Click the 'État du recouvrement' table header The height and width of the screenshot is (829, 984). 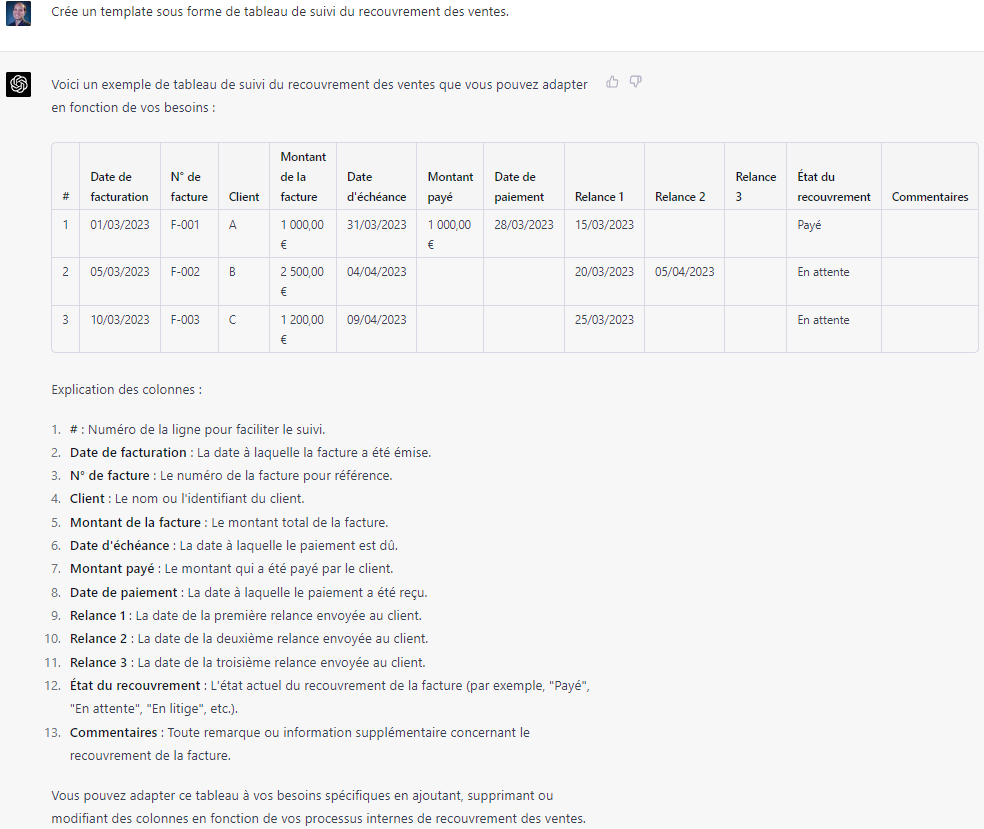pyautogui.click(x=833, y=187)
